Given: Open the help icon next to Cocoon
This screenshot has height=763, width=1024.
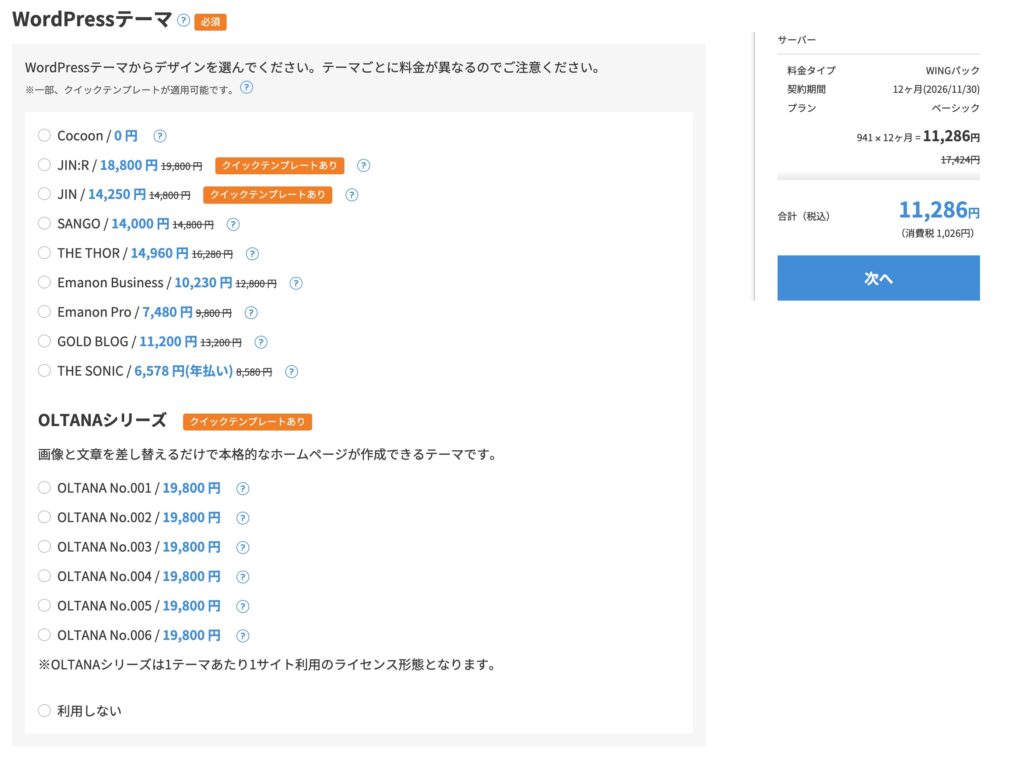Looking at the screenshot, I should click(159, 135).
